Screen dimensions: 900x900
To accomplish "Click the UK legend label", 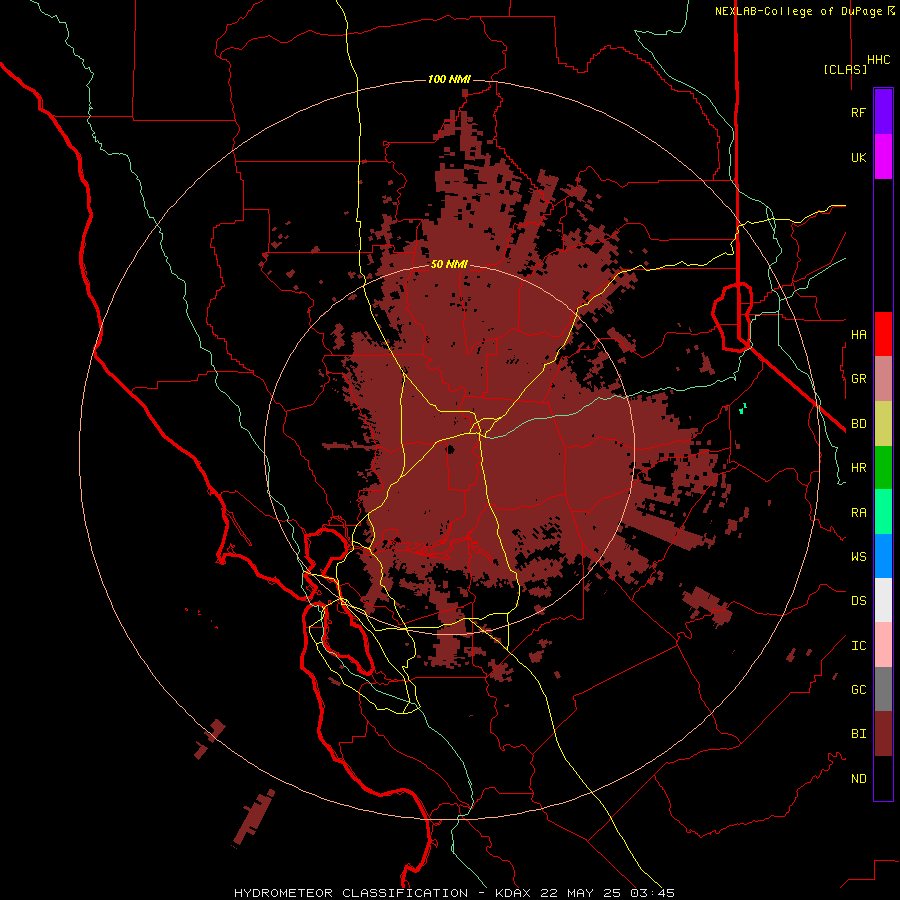I will tap(858, 157).
